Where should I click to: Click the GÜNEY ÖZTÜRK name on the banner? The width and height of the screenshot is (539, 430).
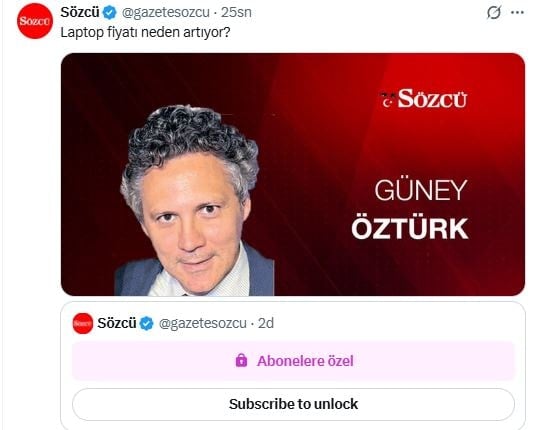pyautogui.click(x=410, y=209)
